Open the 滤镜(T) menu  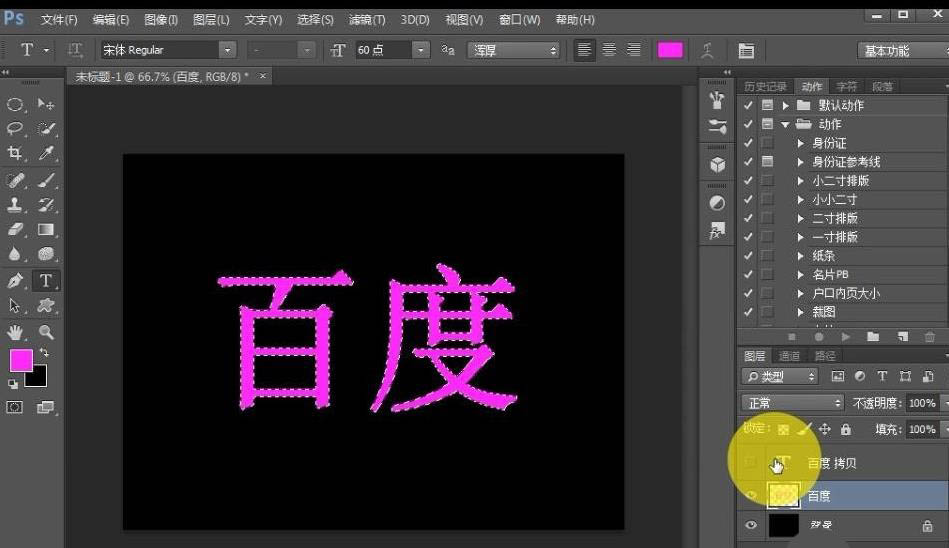pos(367,19)
